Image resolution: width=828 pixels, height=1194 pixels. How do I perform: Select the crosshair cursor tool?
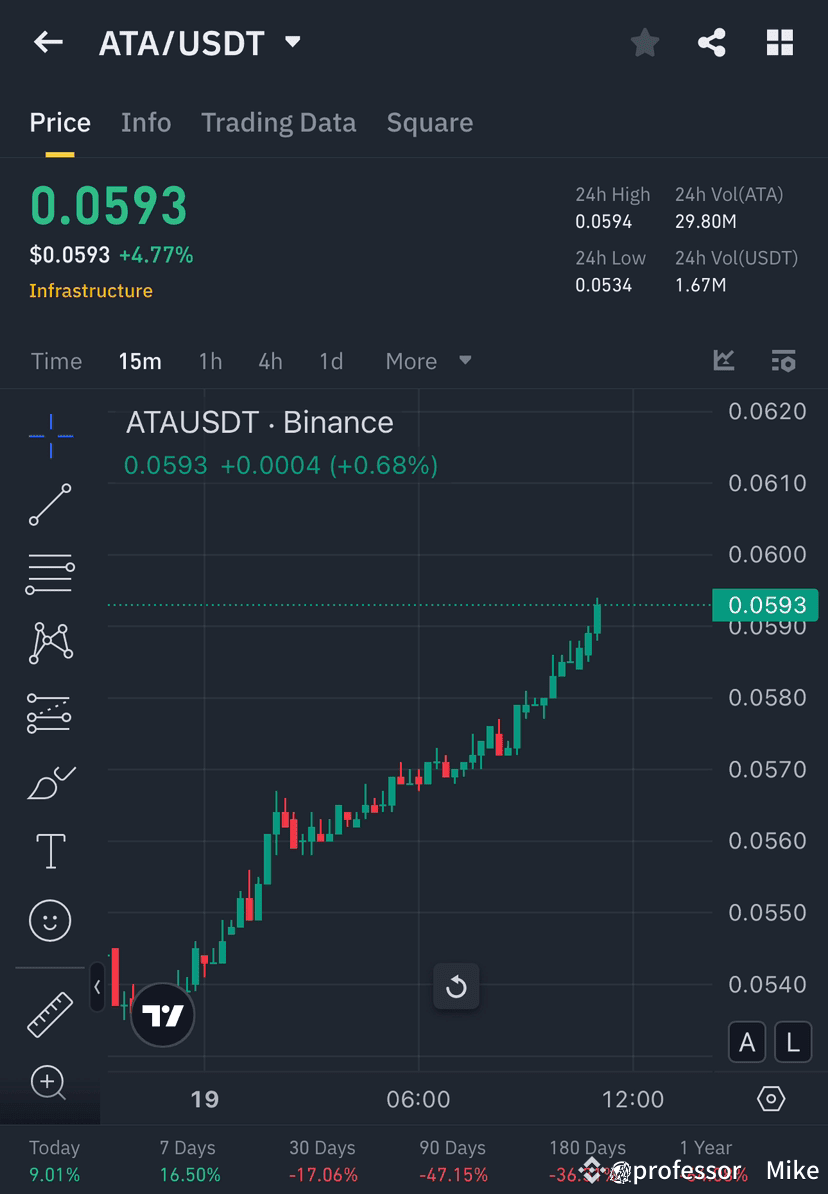[x=50, y=436]
